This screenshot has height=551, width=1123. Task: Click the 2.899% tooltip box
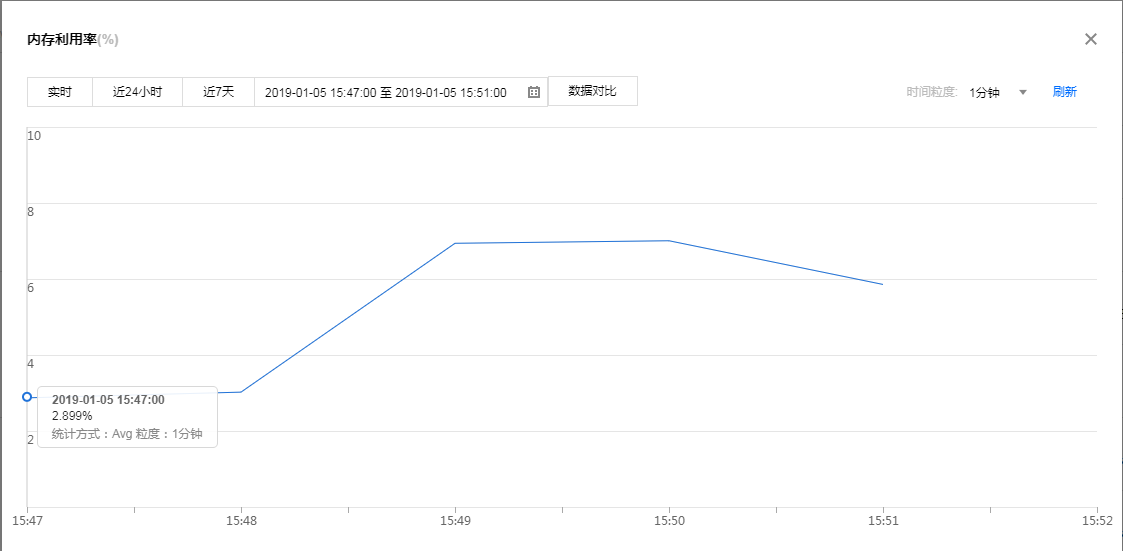tap(128, 416)
